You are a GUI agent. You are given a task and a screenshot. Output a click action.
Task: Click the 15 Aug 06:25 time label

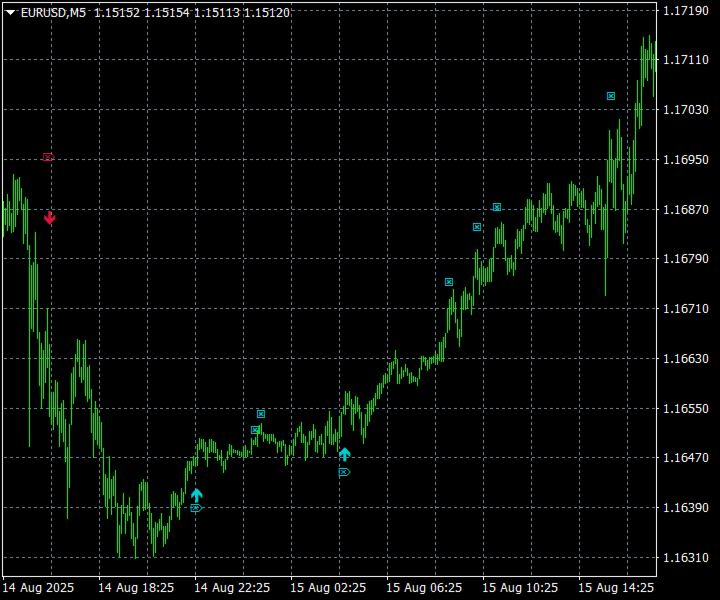424,588
